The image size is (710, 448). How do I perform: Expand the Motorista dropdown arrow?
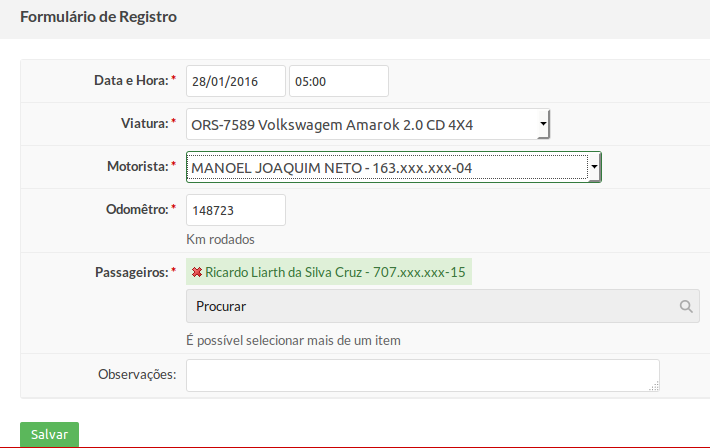coord(594,167)
